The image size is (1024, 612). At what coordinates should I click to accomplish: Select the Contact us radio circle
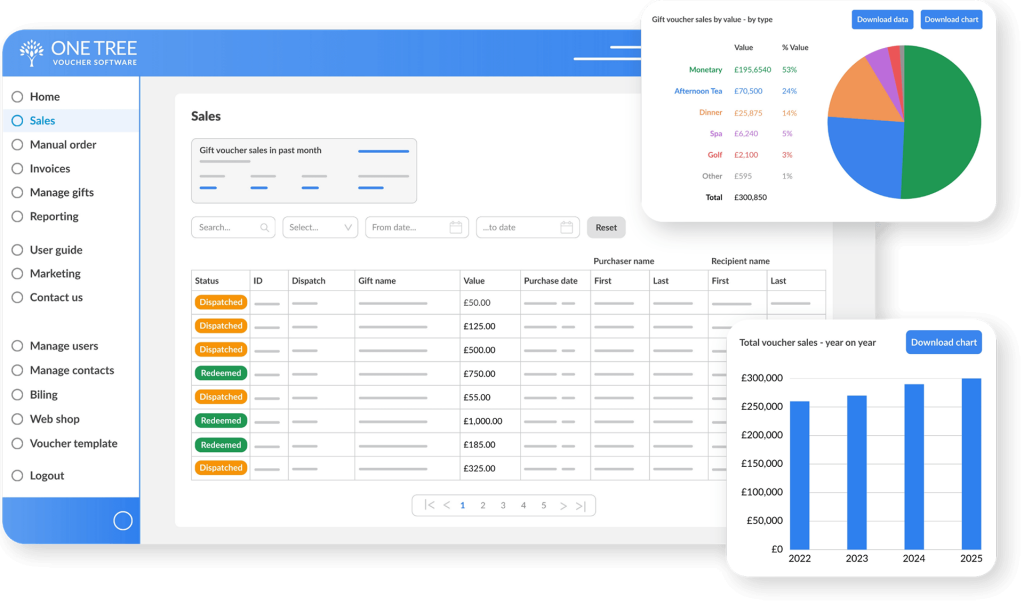(x=17, y=297)
